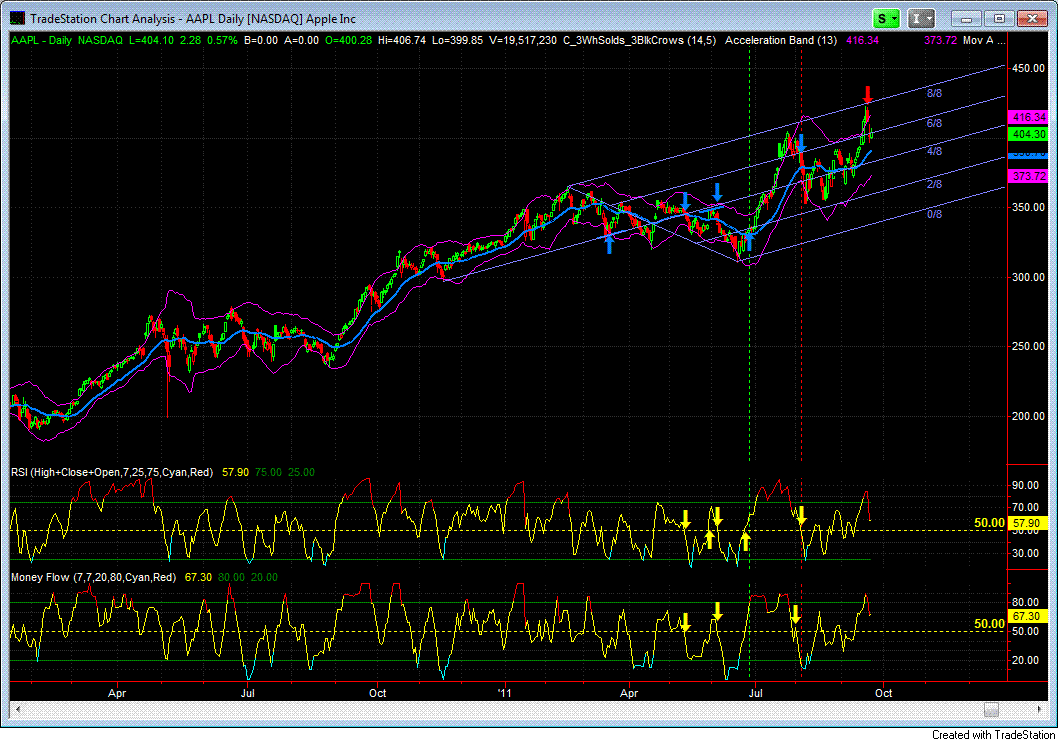Open the green S symbol linking dropdown
This screenshot has width=1058, height=741.
(x=886, y=18)
